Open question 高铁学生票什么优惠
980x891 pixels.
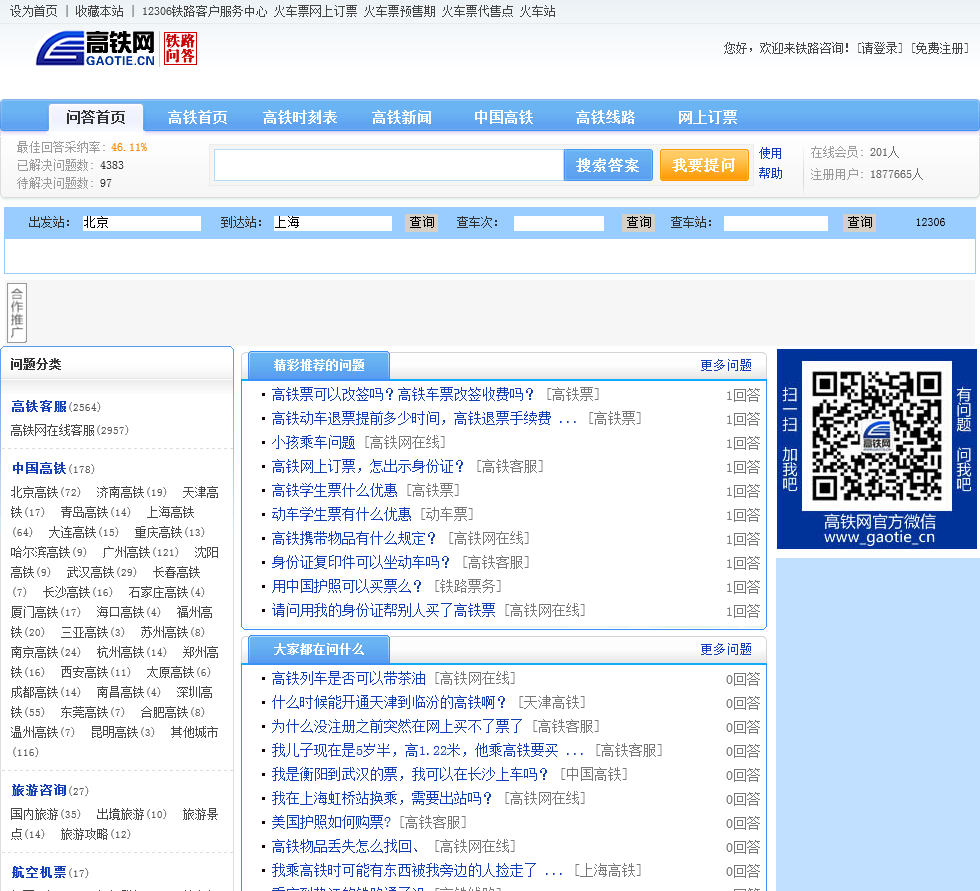pos(335,490)
